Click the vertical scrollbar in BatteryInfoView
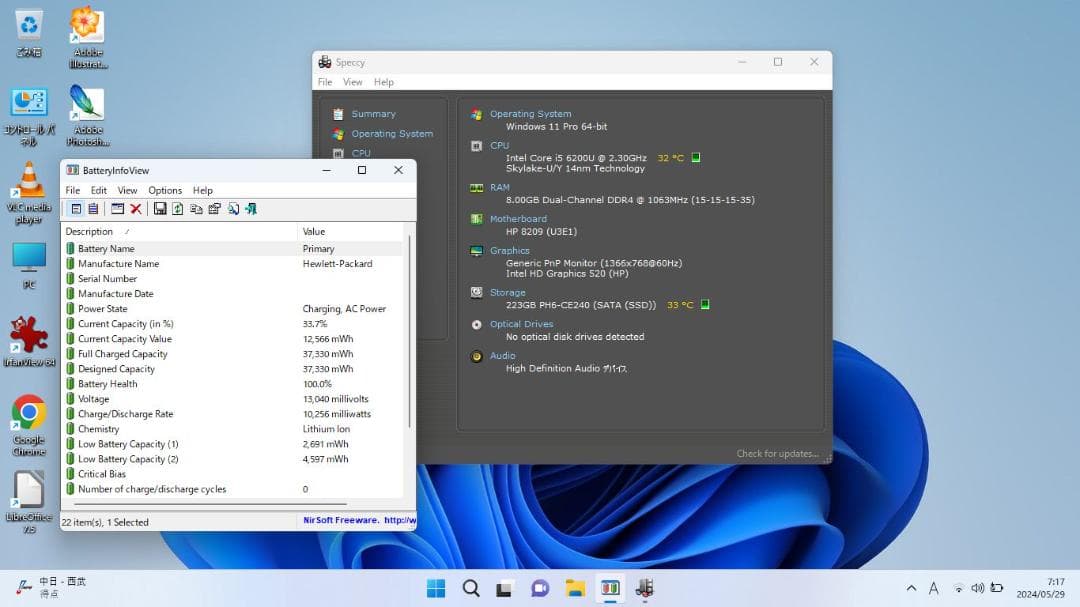 click(x=409, y=330)
